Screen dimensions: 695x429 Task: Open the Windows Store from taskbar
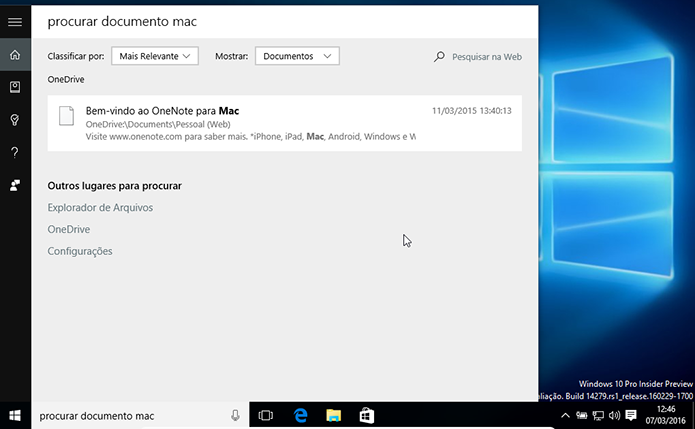pyautogui.click(x=367, y=415)
